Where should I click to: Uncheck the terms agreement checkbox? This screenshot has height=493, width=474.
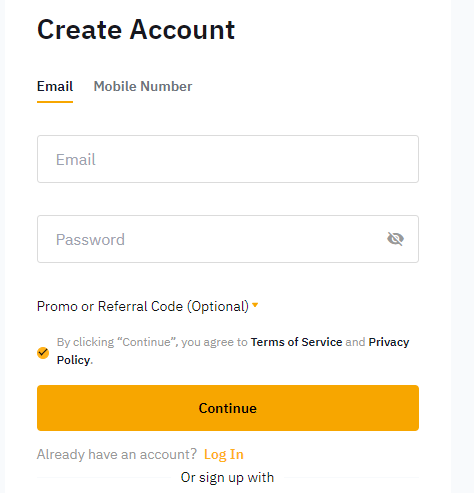43,352
